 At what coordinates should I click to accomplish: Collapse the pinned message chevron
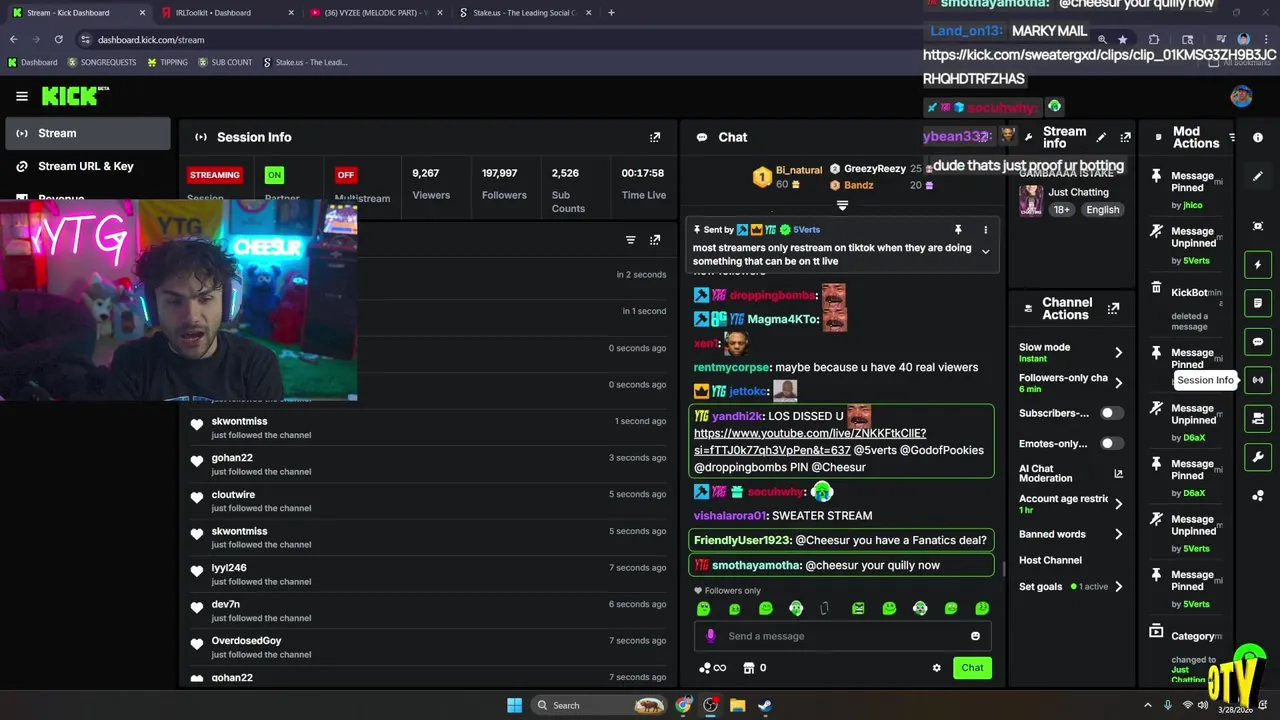click(985, 252)
